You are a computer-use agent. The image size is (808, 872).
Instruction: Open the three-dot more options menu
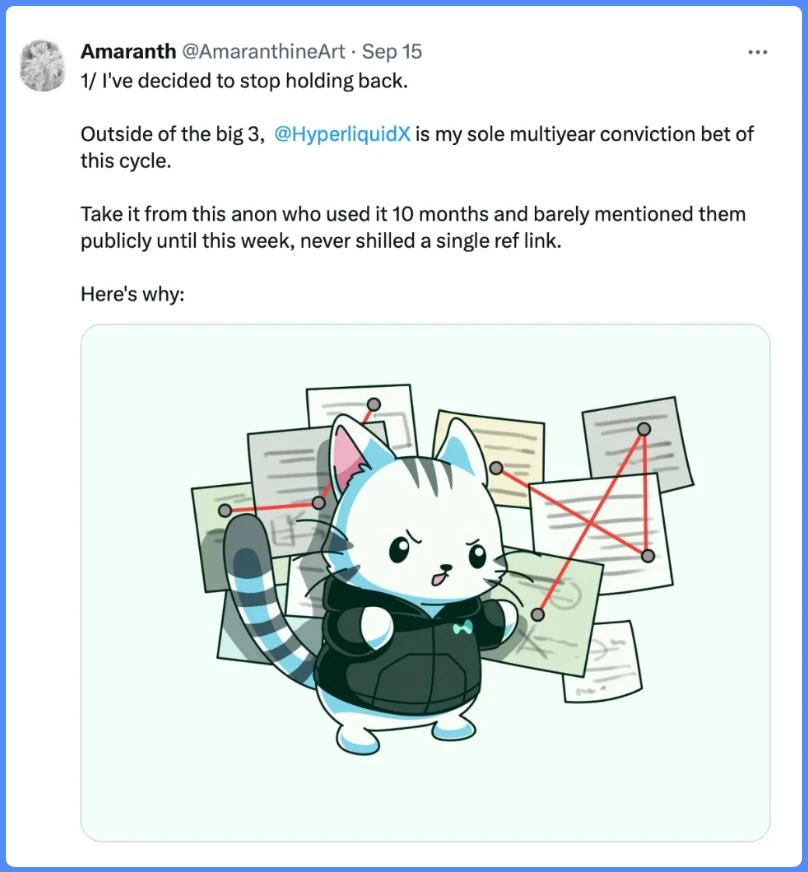[757, 52]
